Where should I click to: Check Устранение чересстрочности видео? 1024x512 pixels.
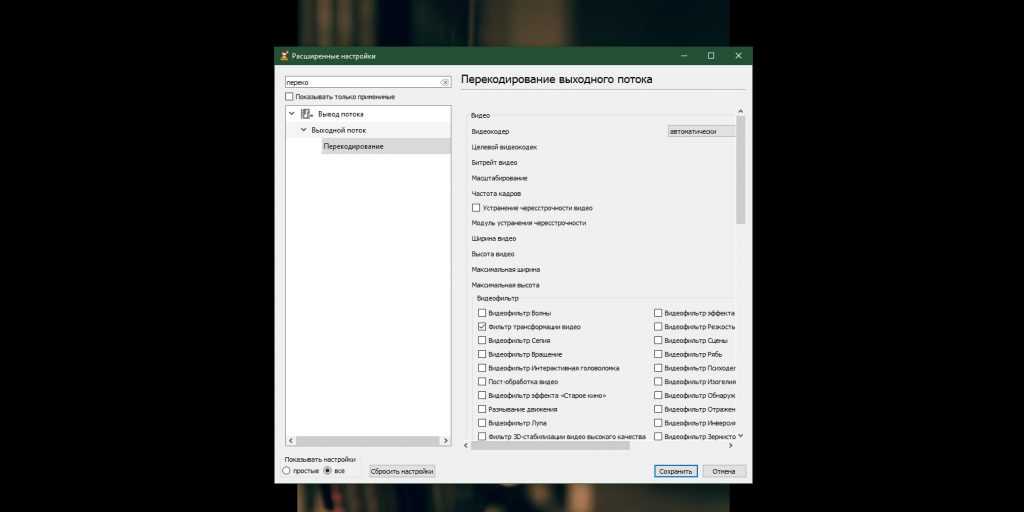[x=476, y=208]
